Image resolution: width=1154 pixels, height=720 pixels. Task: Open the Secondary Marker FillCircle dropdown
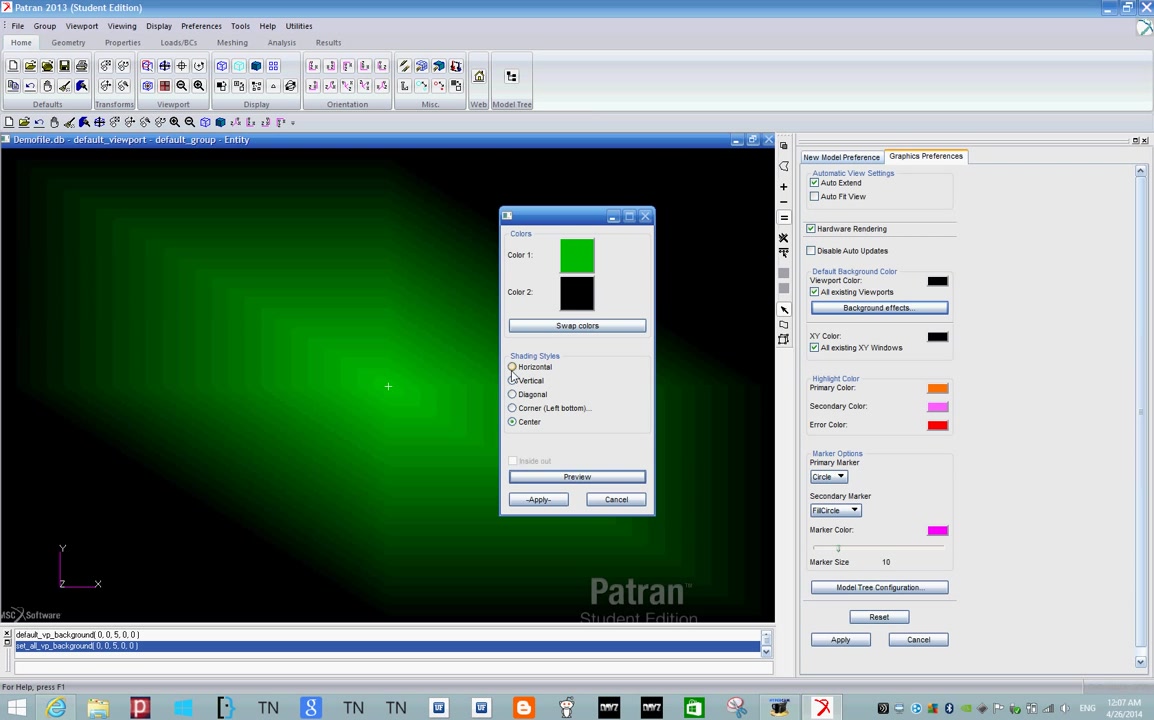point(835,511)
